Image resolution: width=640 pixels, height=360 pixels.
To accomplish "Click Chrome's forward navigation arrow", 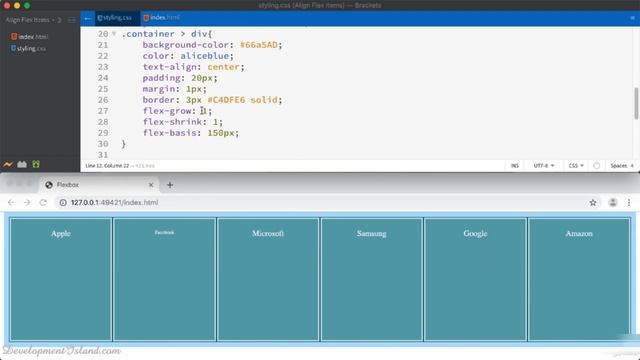I will tap(27, 202).
